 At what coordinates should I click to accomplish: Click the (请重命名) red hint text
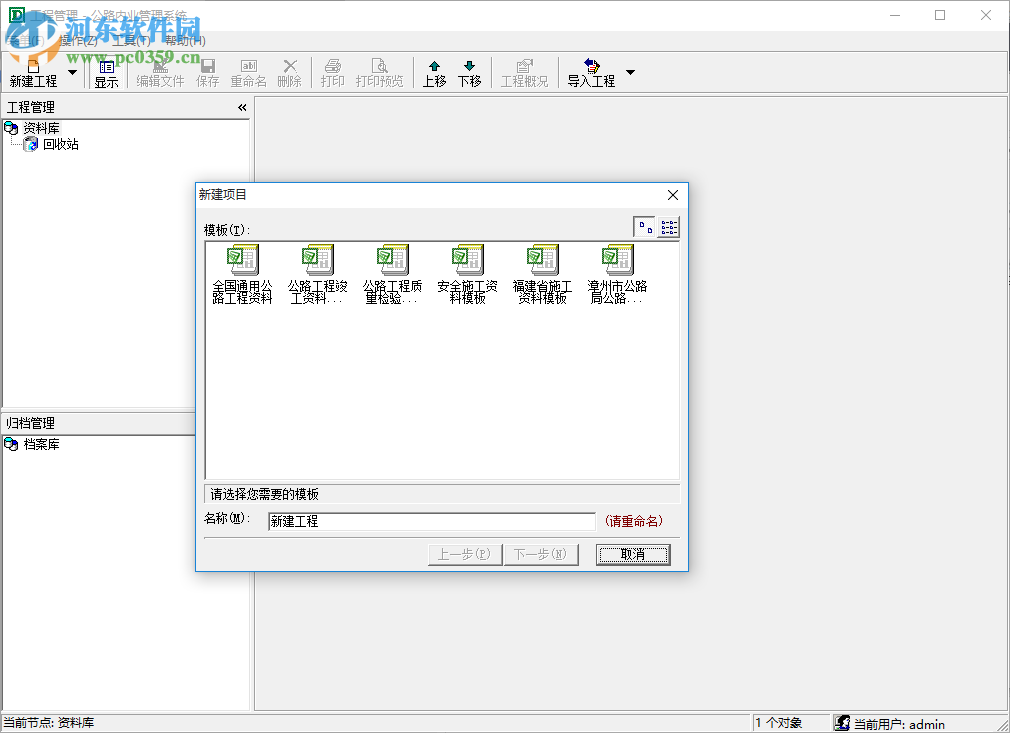click(634, 521)
